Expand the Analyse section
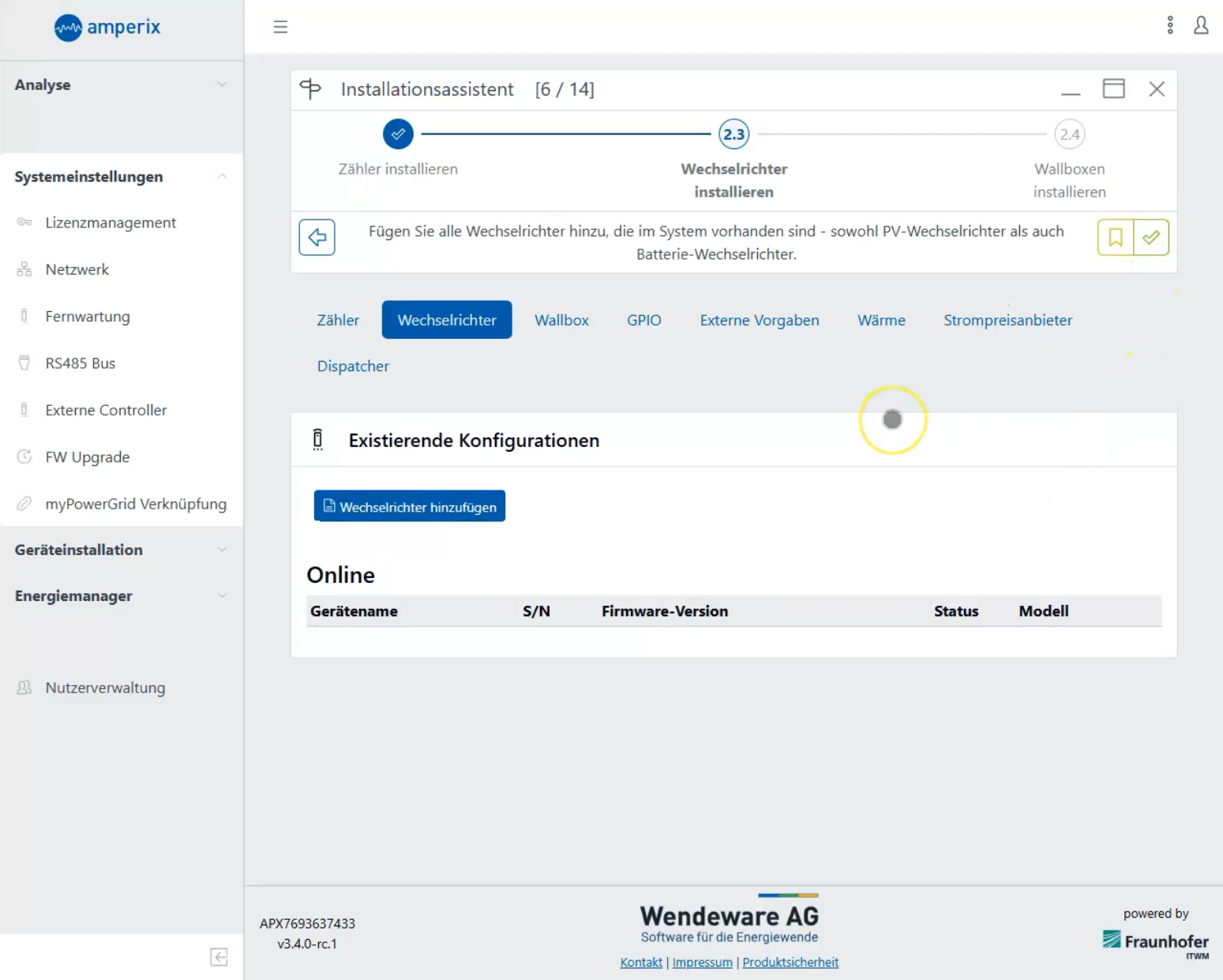This screenshot has height=980, width=1223. (122, 84)
